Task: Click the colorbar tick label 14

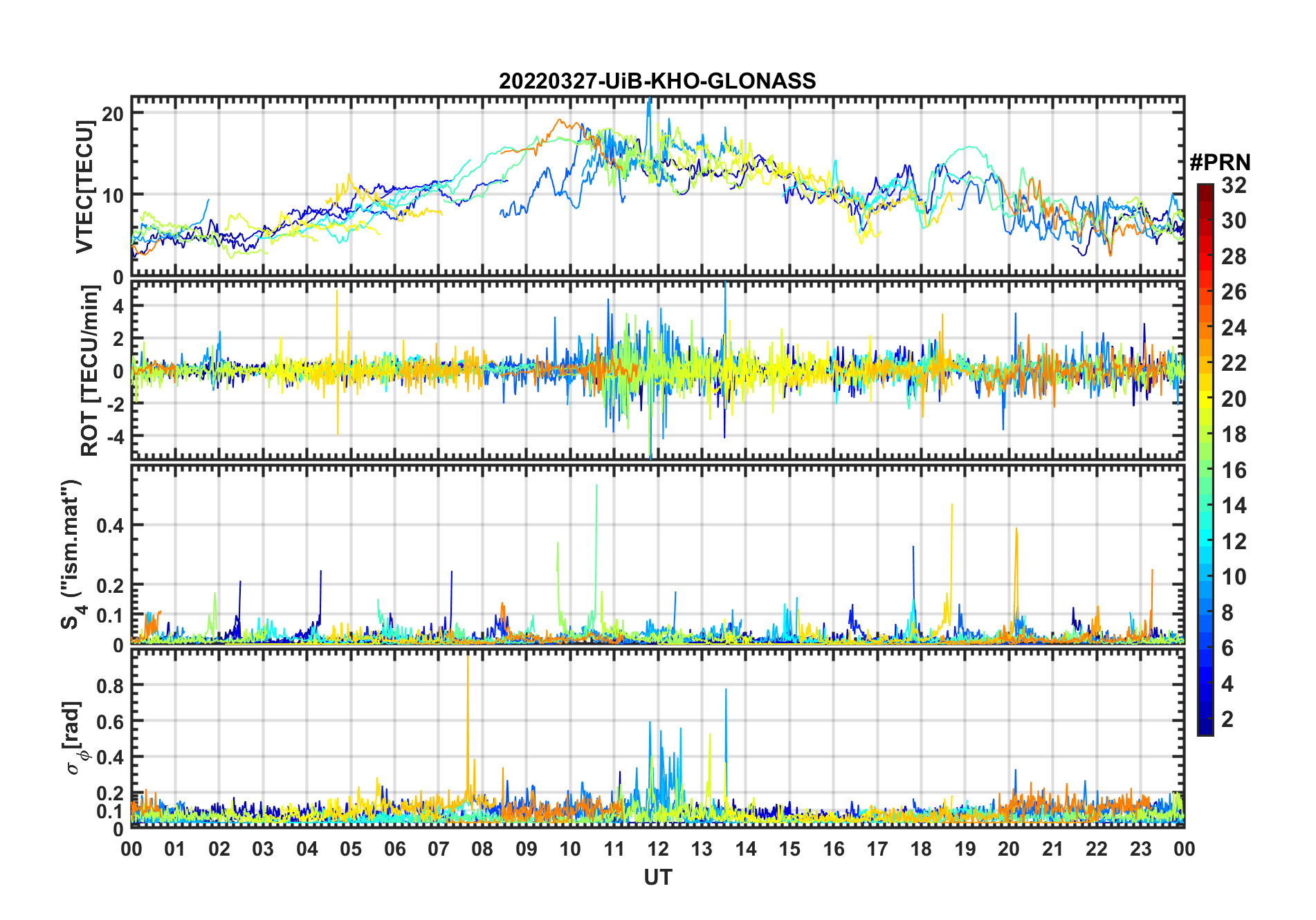Action: pyautogui.click(x=1234, y=506)
